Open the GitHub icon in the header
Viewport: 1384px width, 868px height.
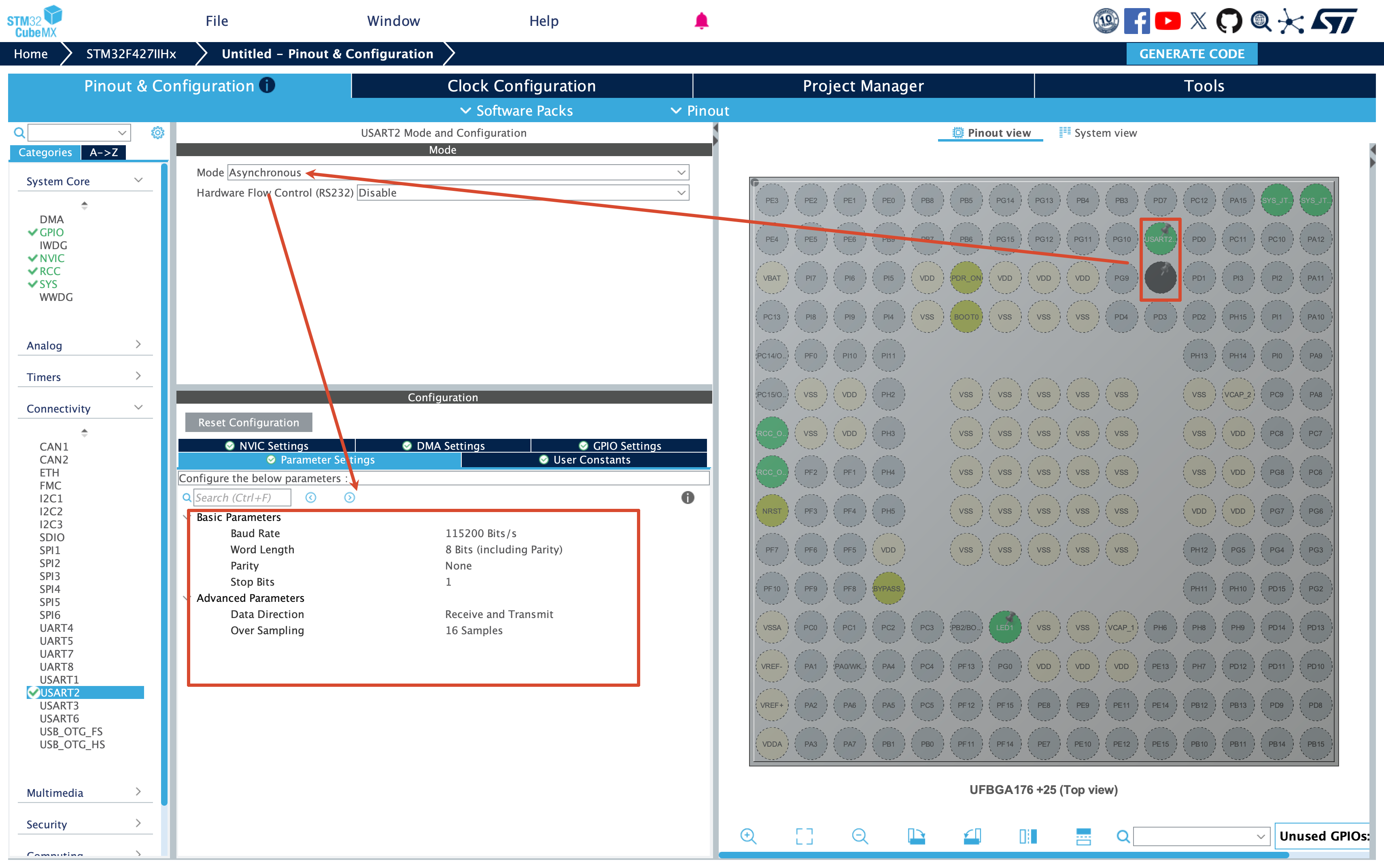point(1229,21)
